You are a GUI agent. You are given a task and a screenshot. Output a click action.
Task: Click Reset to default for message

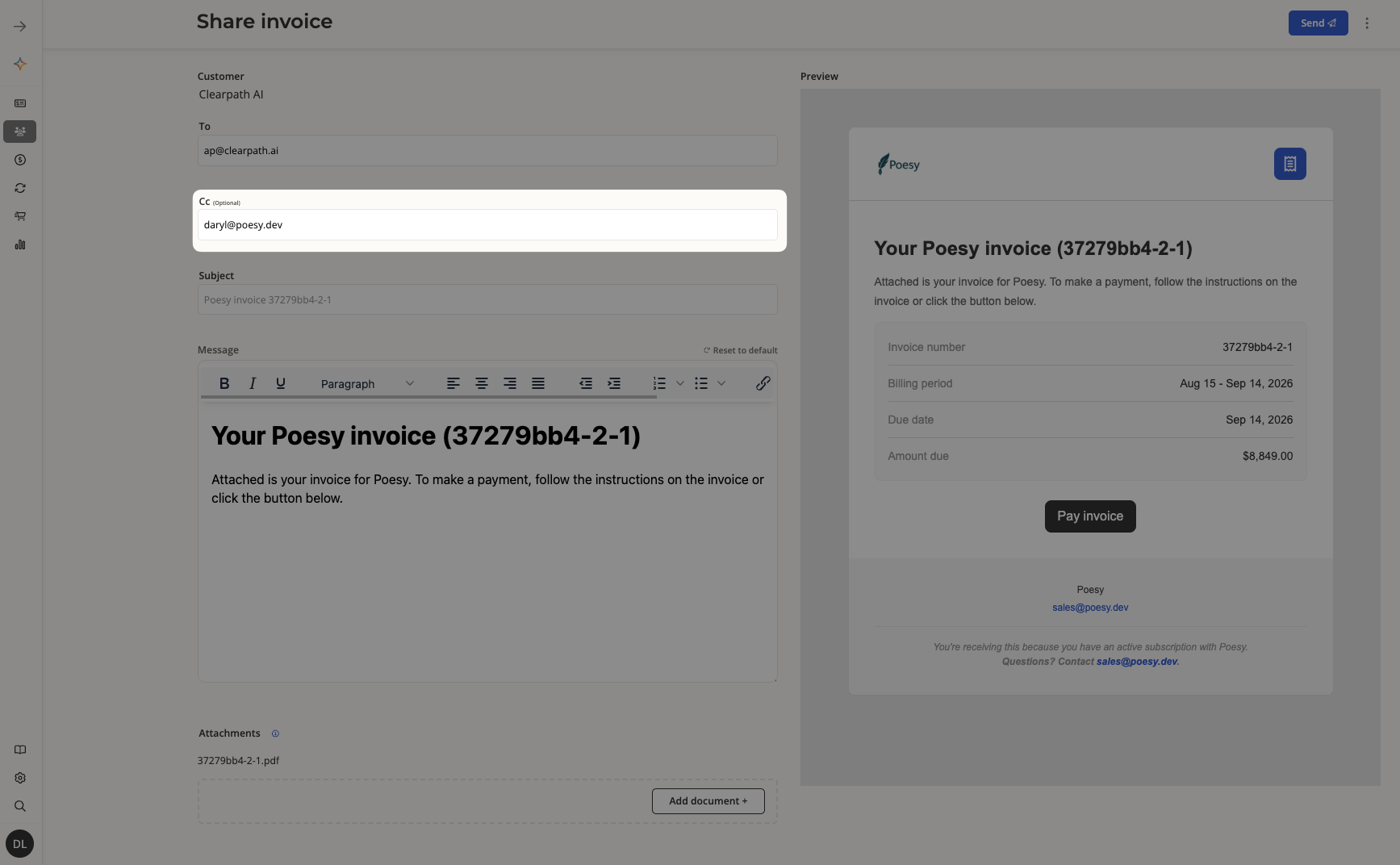[x=741, y=350]
